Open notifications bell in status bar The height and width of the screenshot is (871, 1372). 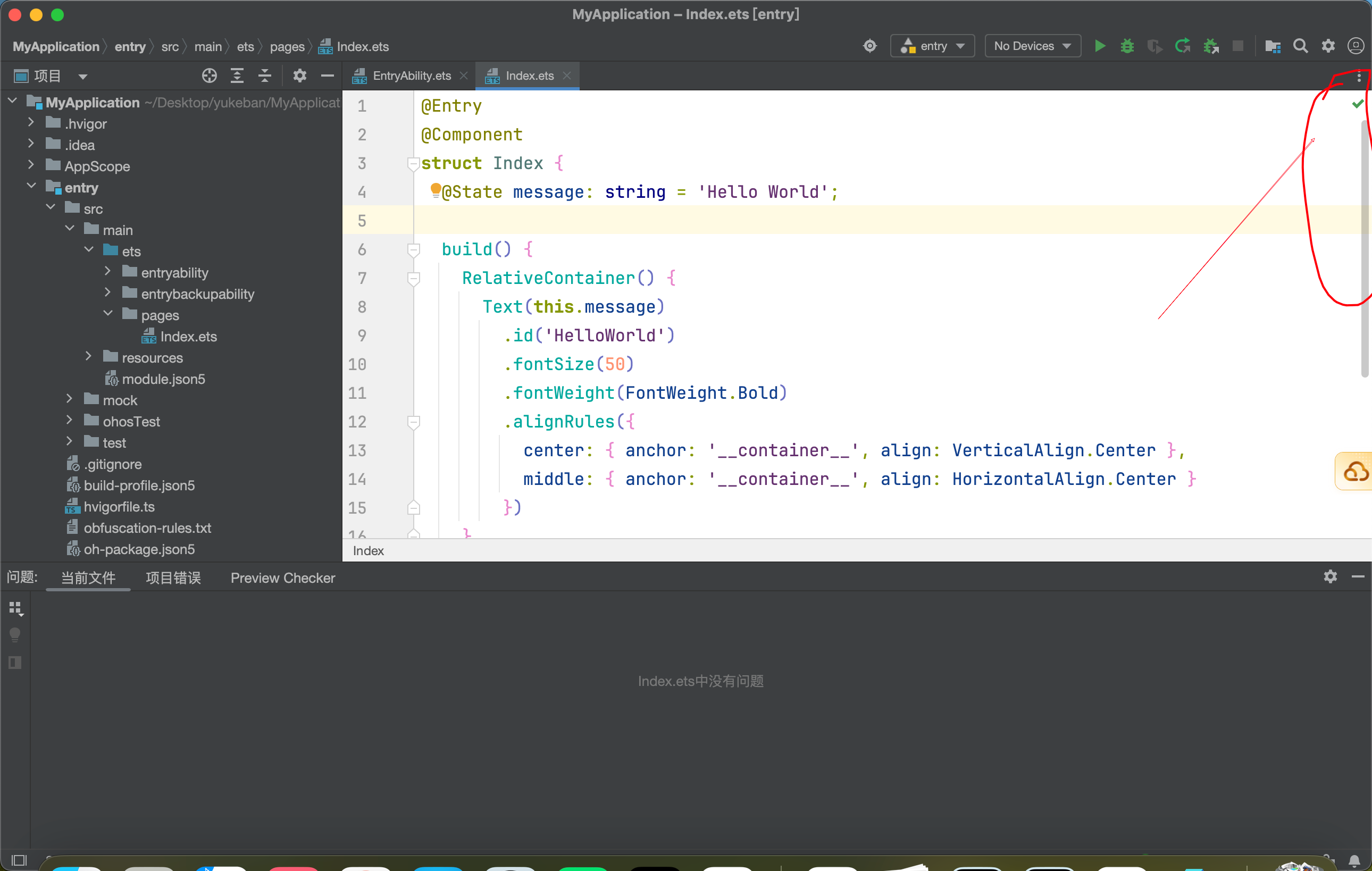coord(1354,860)
